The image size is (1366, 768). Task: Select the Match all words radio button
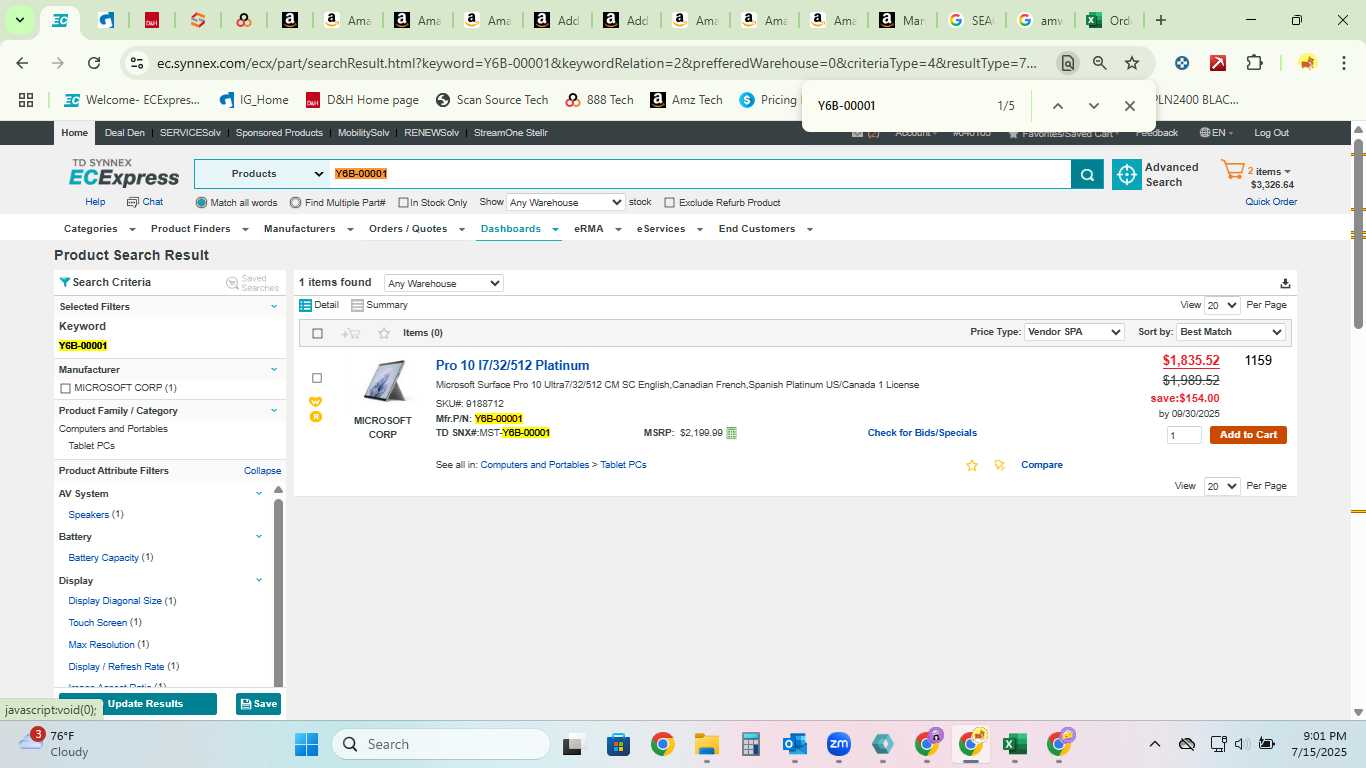coord(201,203)
